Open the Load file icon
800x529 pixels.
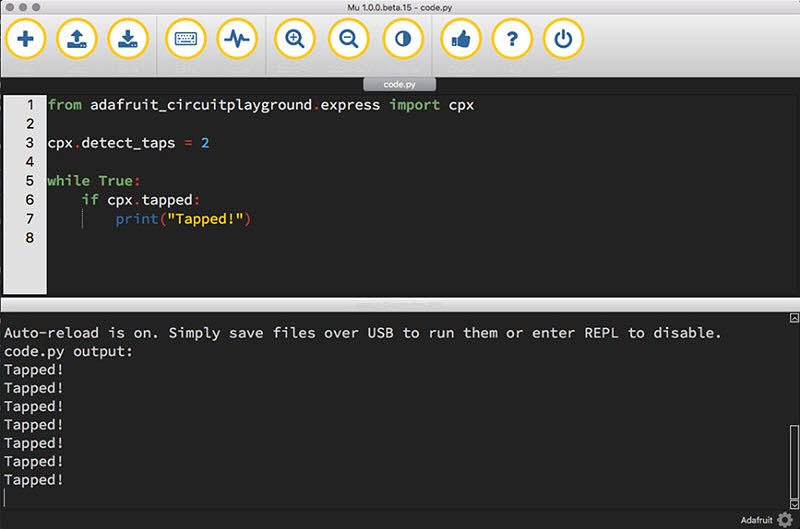click(76, 40)
